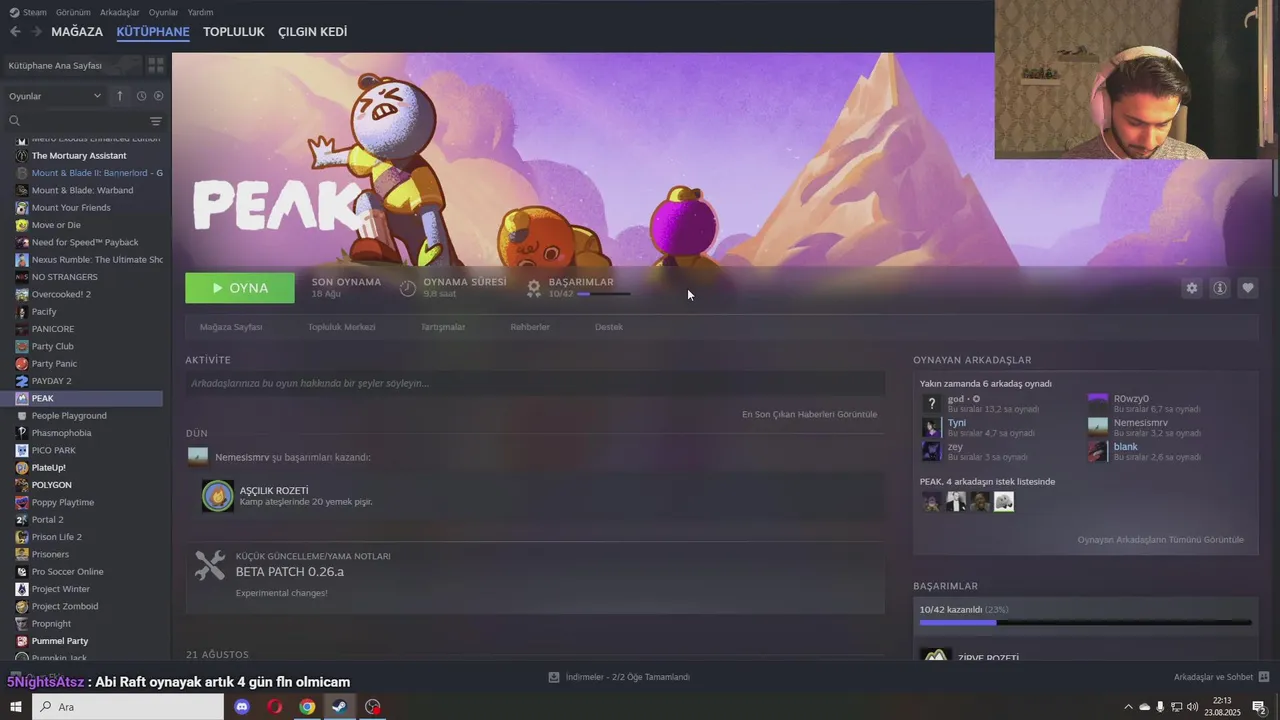Open Opera browser from taskbar
1280x720 pixels.
274,707
